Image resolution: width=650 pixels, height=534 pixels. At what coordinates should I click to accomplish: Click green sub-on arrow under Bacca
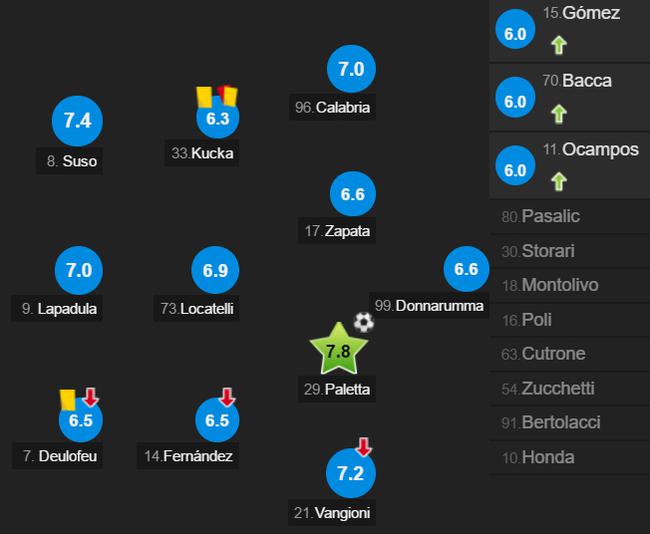559,114
